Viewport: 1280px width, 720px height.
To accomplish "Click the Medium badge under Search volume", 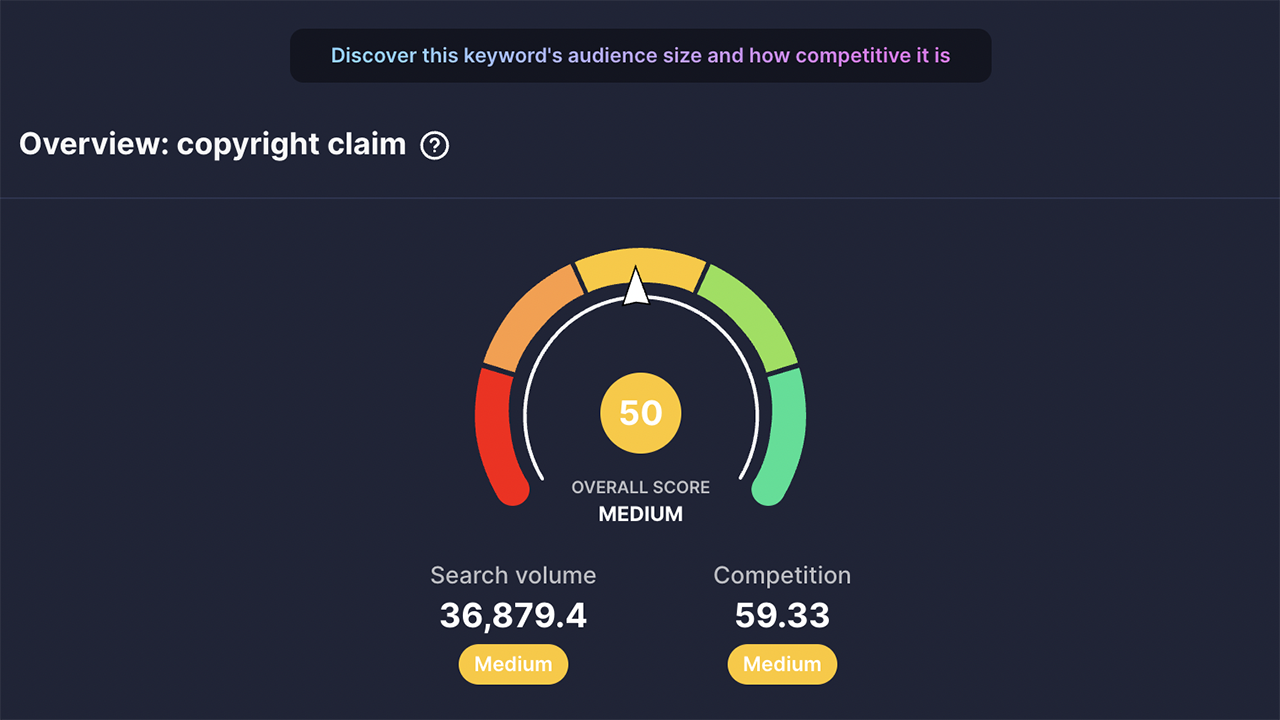I will click(x=513, y=664).
